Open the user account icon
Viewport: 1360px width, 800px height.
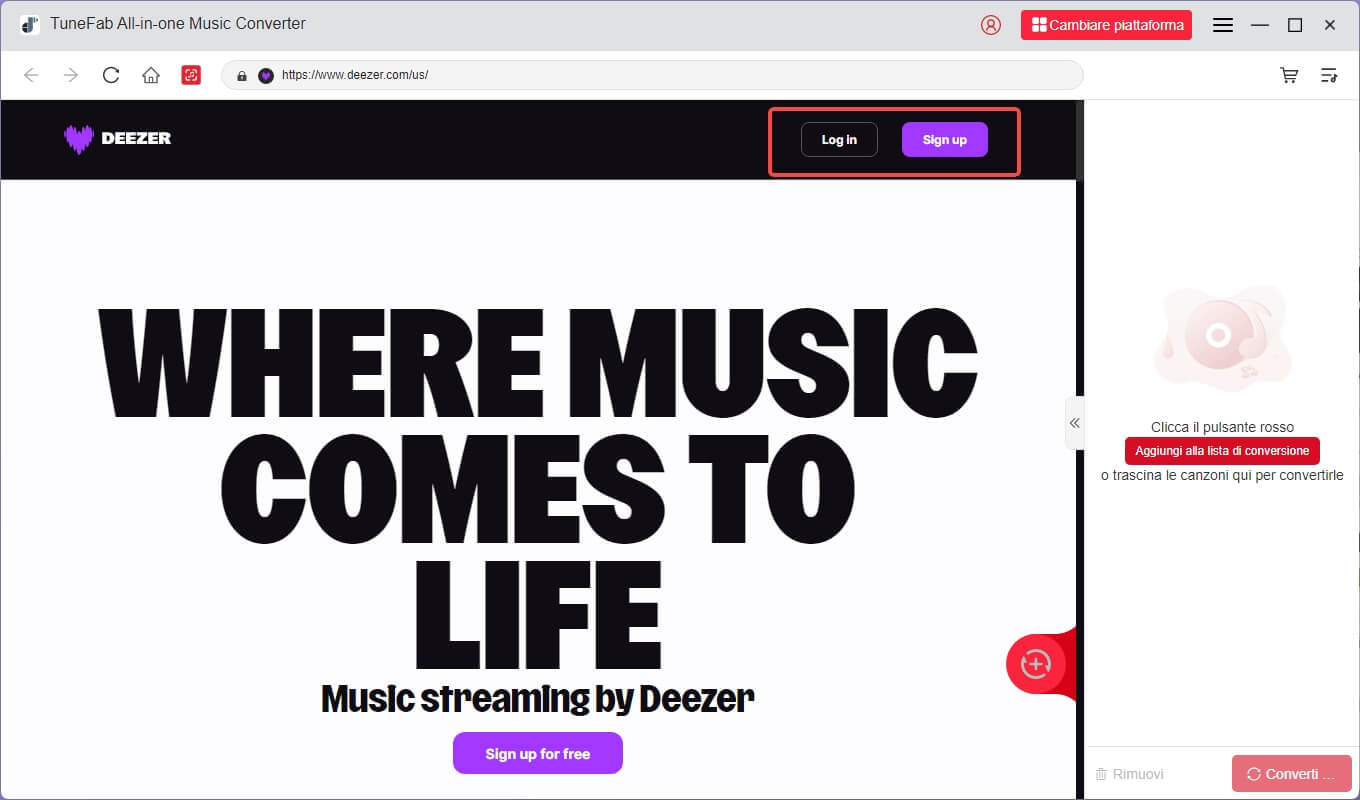coord(991,25)
